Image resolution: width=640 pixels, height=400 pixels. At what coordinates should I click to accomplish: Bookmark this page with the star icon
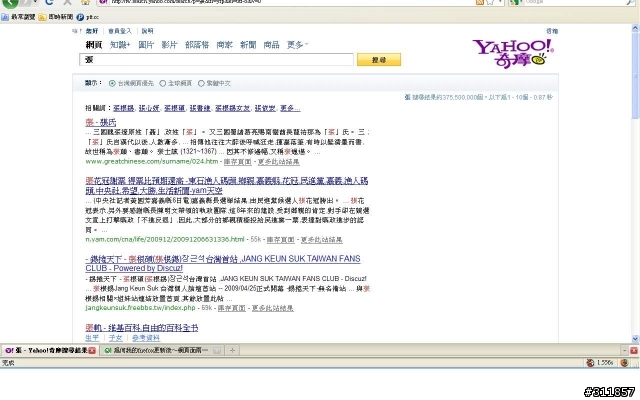[490, 2]
